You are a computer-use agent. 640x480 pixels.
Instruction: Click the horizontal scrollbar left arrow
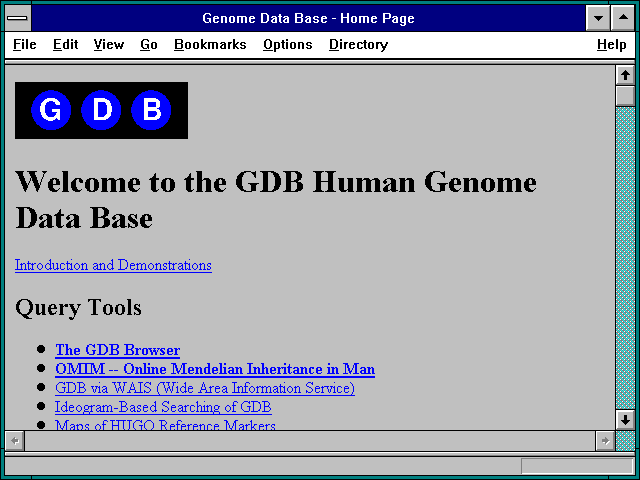coord(15,441)
